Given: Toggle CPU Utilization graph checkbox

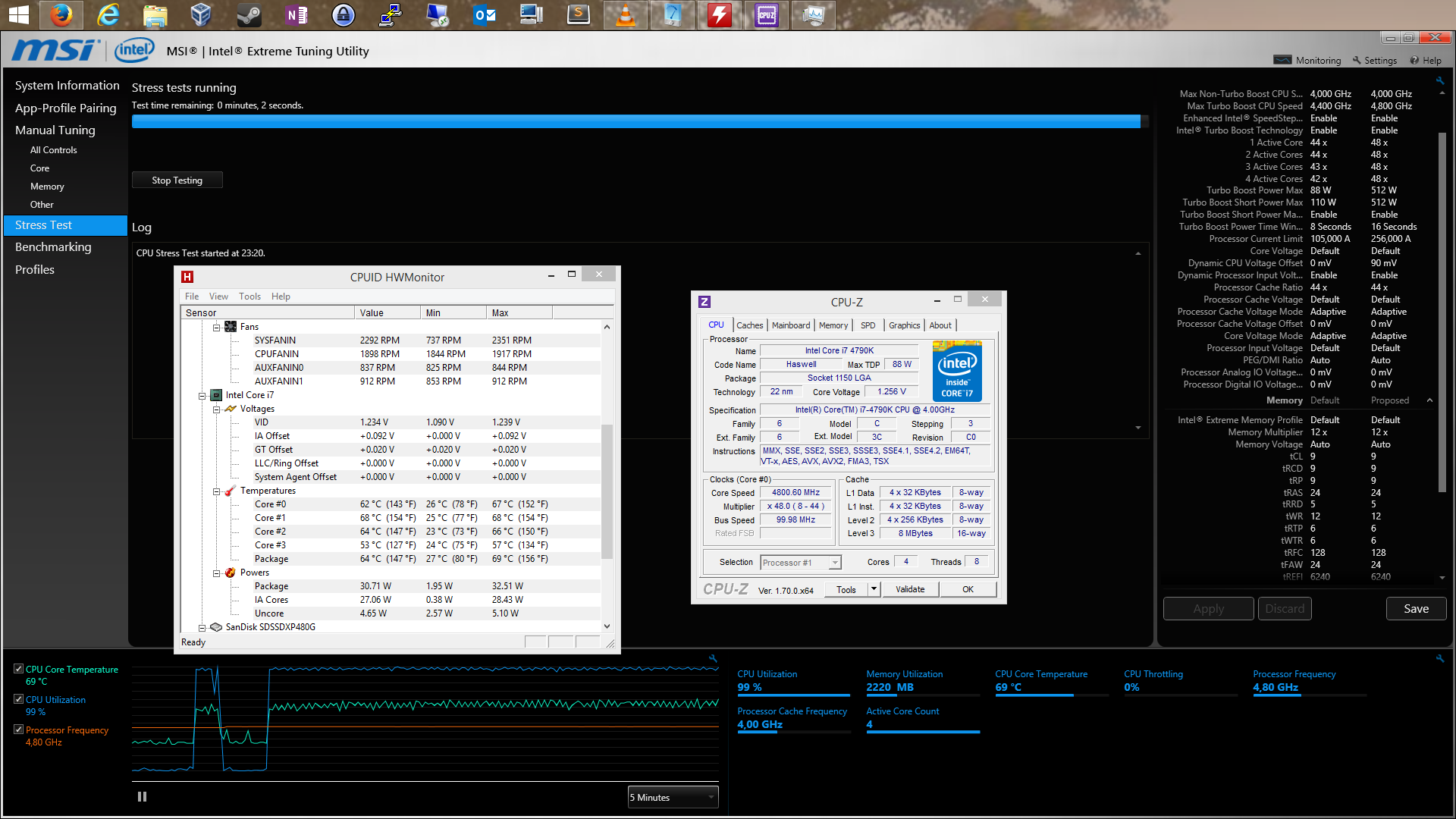Looking at the screenshot, I should (18, 699).
